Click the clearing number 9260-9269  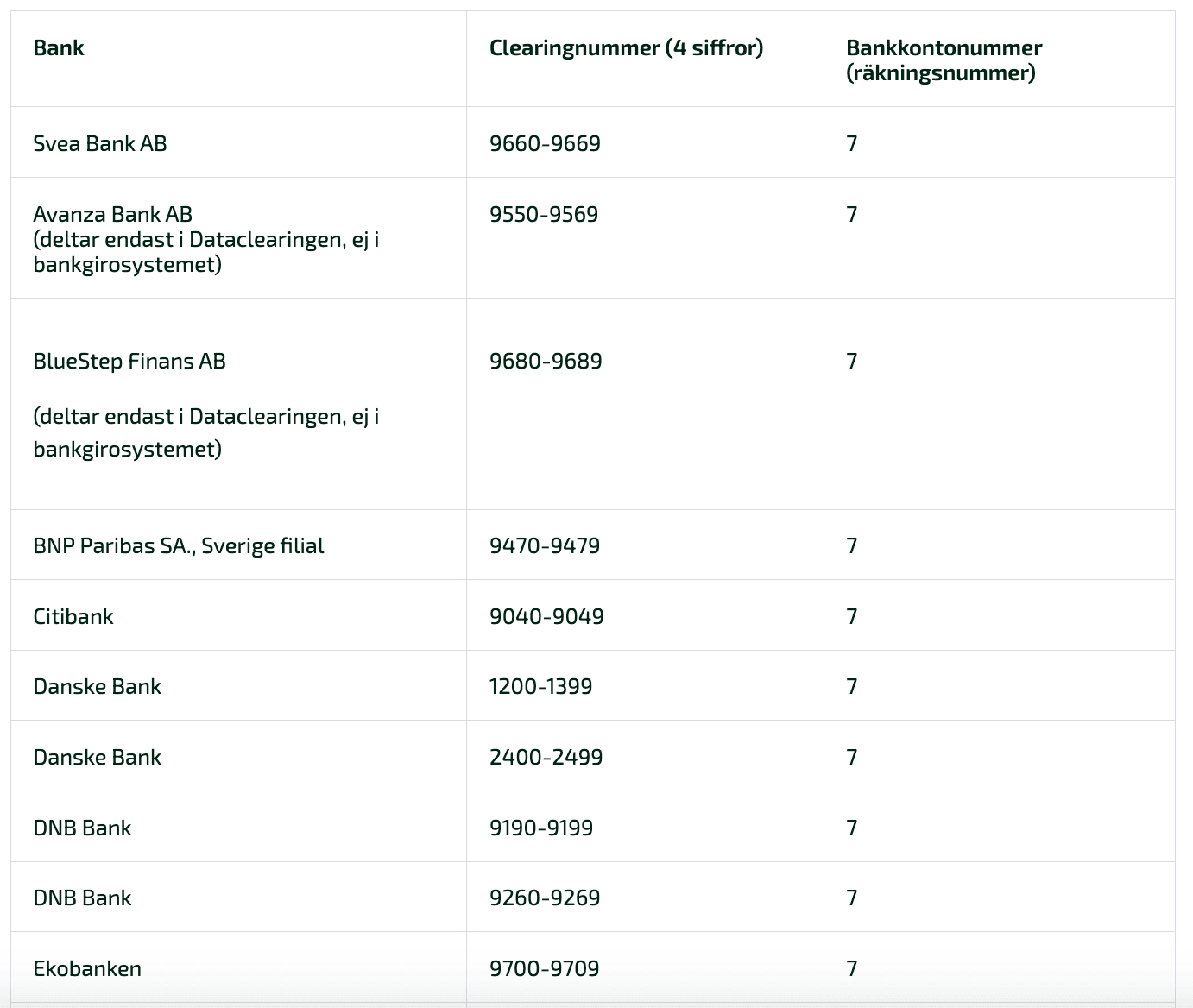pyautogui.click(x=545, y=898)
